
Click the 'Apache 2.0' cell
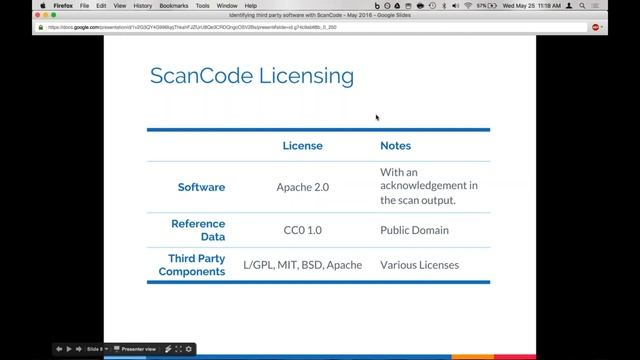click(x=302, y=187)
